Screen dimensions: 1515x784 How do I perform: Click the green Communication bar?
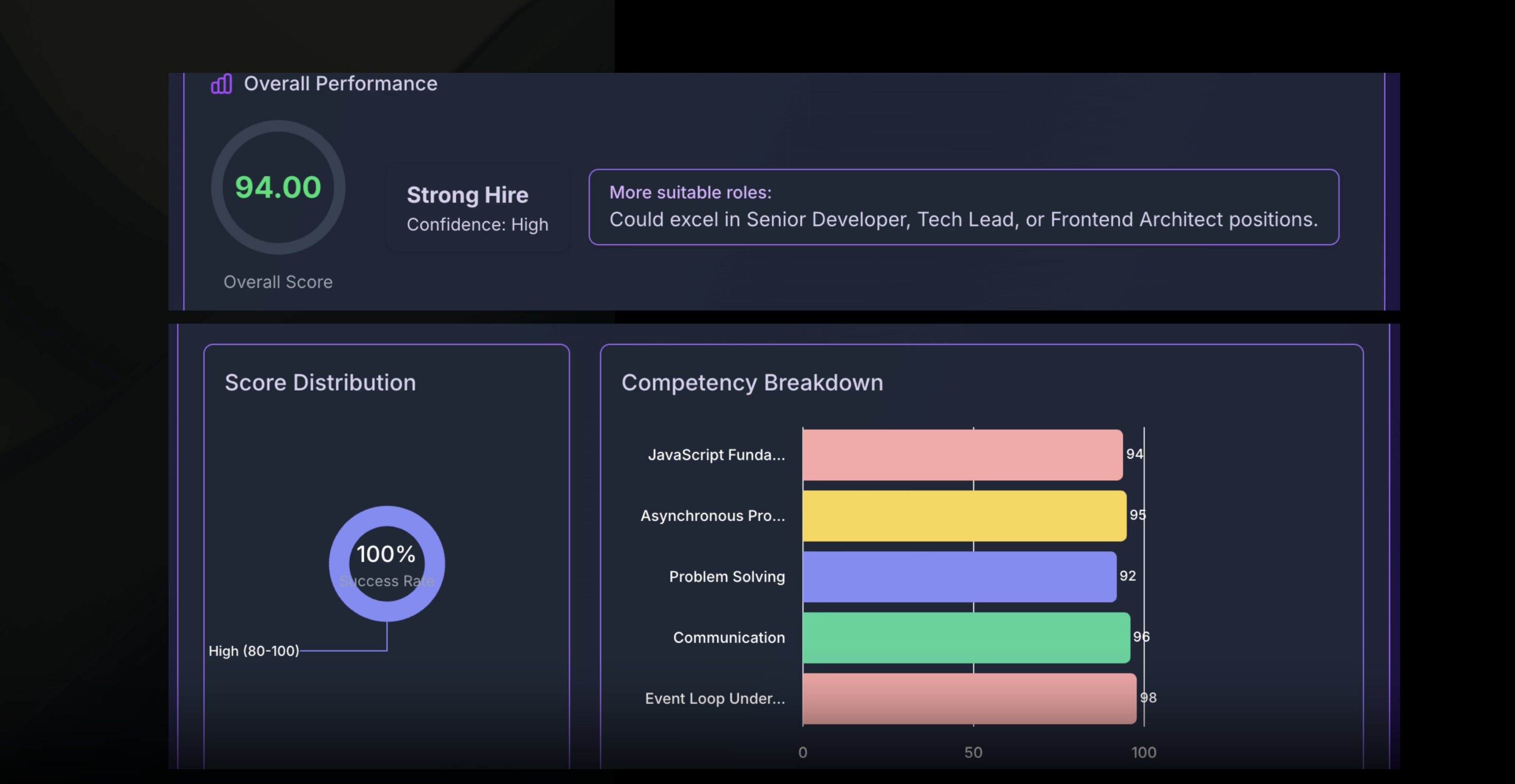966,638
